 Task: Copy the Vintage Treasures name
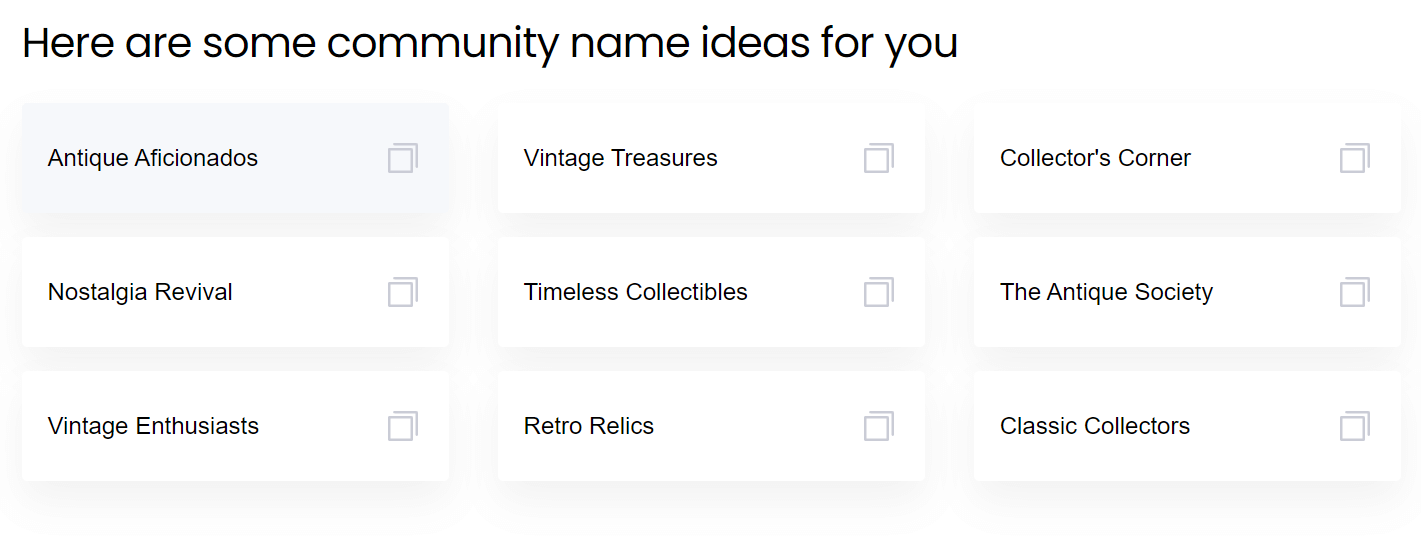click(879, 158)
